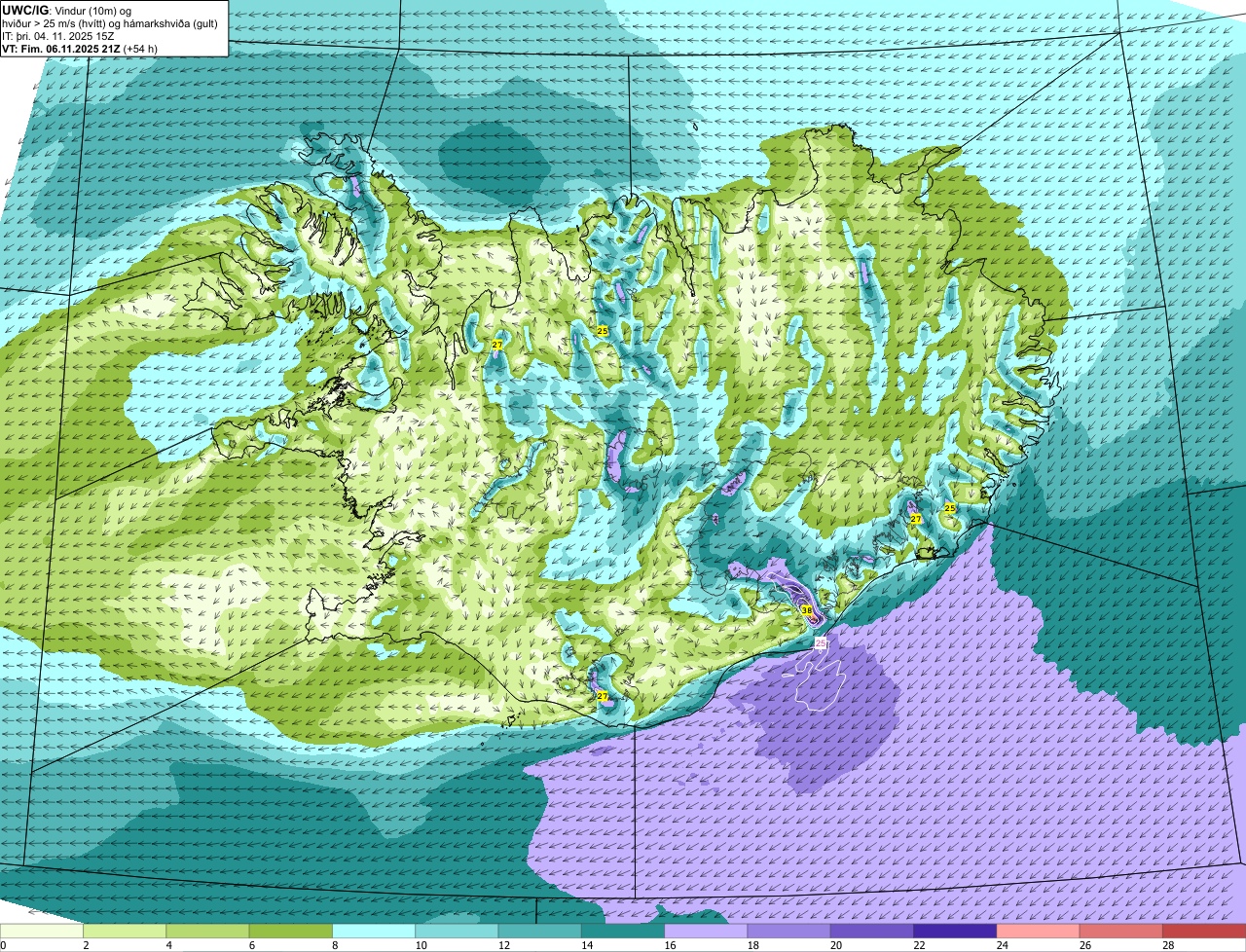Select the 6–8 m/s green legend swatch
Screen dimensions: 1246x952
(x=290, y=932)
